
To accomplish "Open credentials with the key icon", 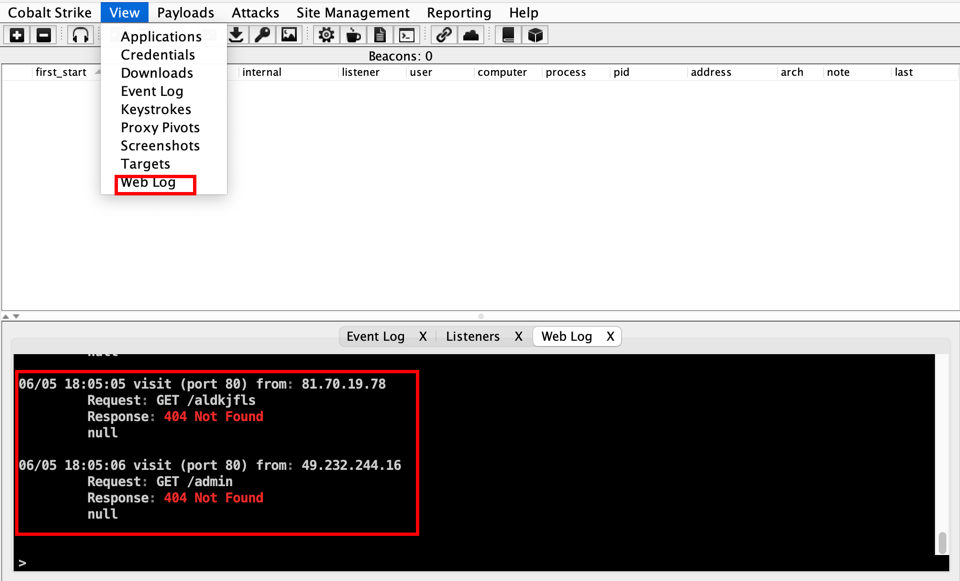I will [262, 35].
